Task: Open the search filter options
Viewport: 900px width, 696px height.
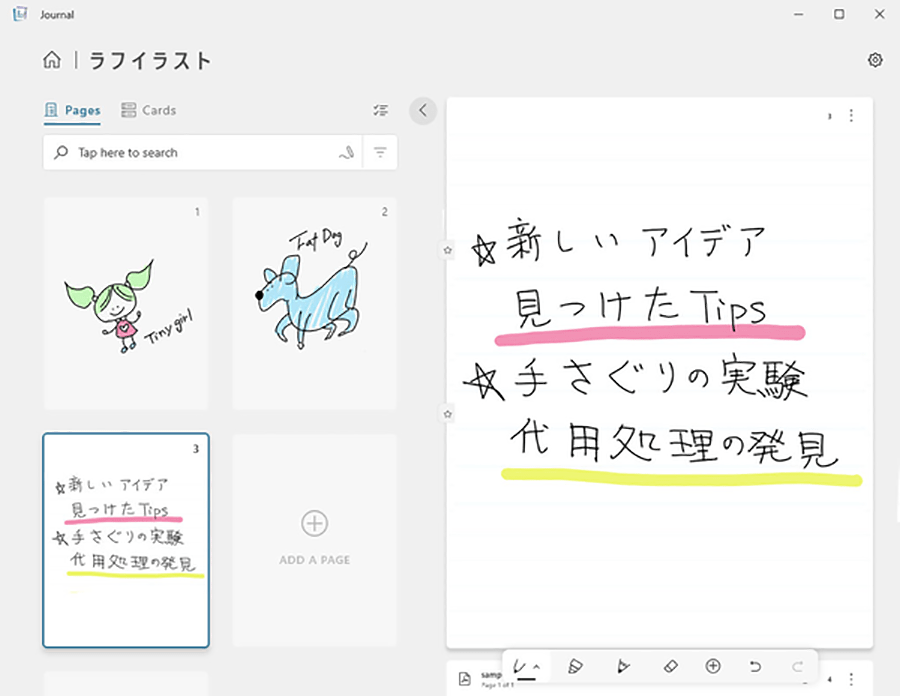Action: pos(380,153)
